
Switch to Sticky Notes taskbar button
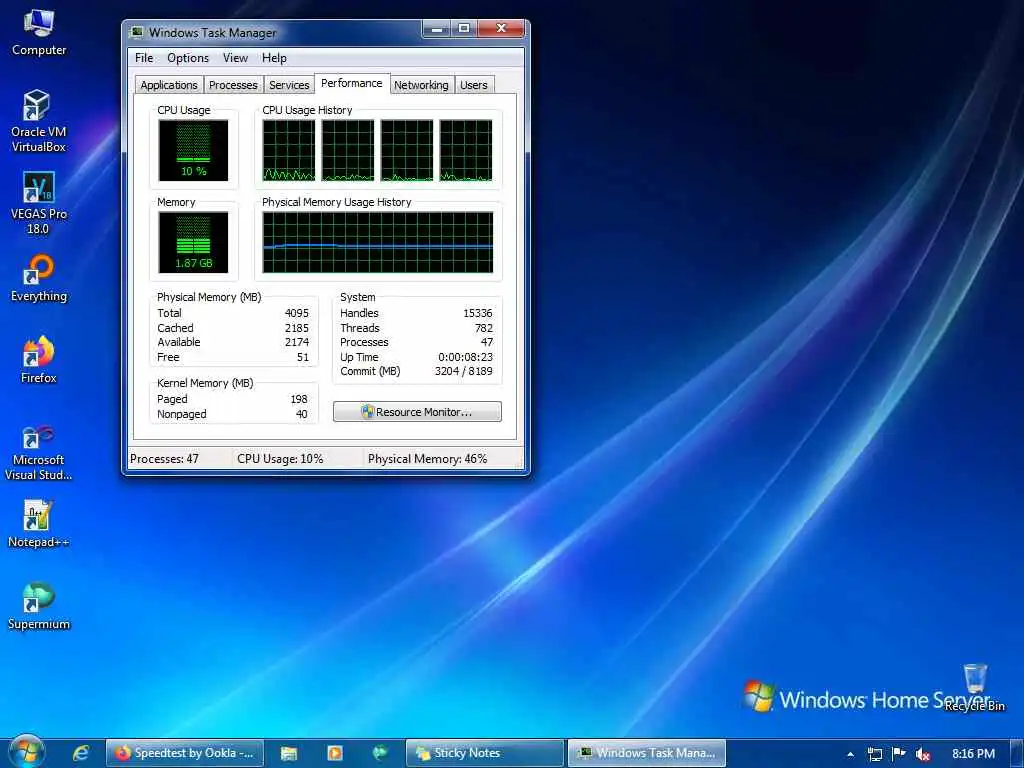pos(485,753)
